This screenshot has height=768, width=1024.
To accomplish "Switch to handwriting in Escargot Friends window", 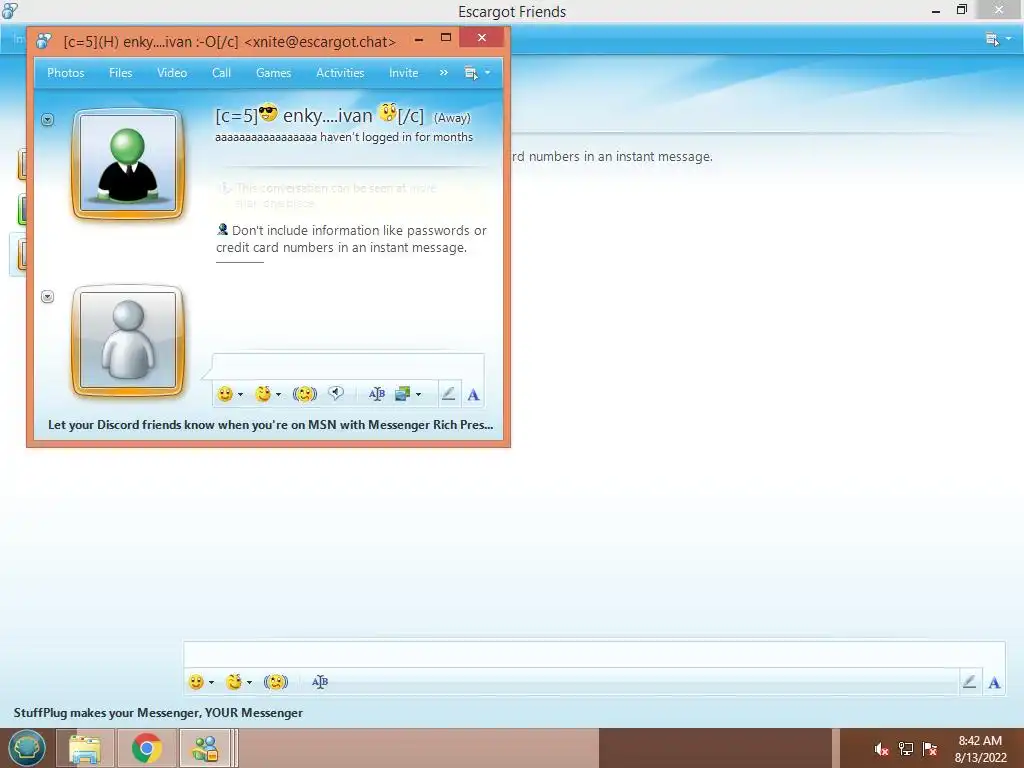I will [x=969, y=682].
